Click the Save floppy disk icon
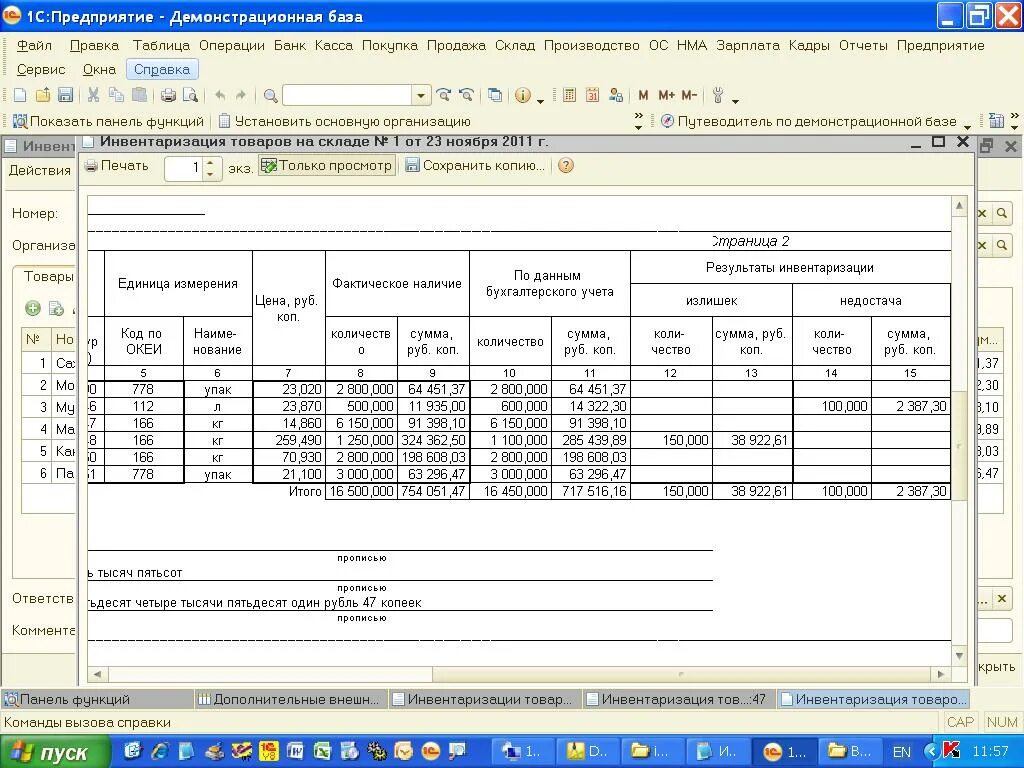Image resolution: width=1024 pixels, height=768 pixels. pos(65,95)
